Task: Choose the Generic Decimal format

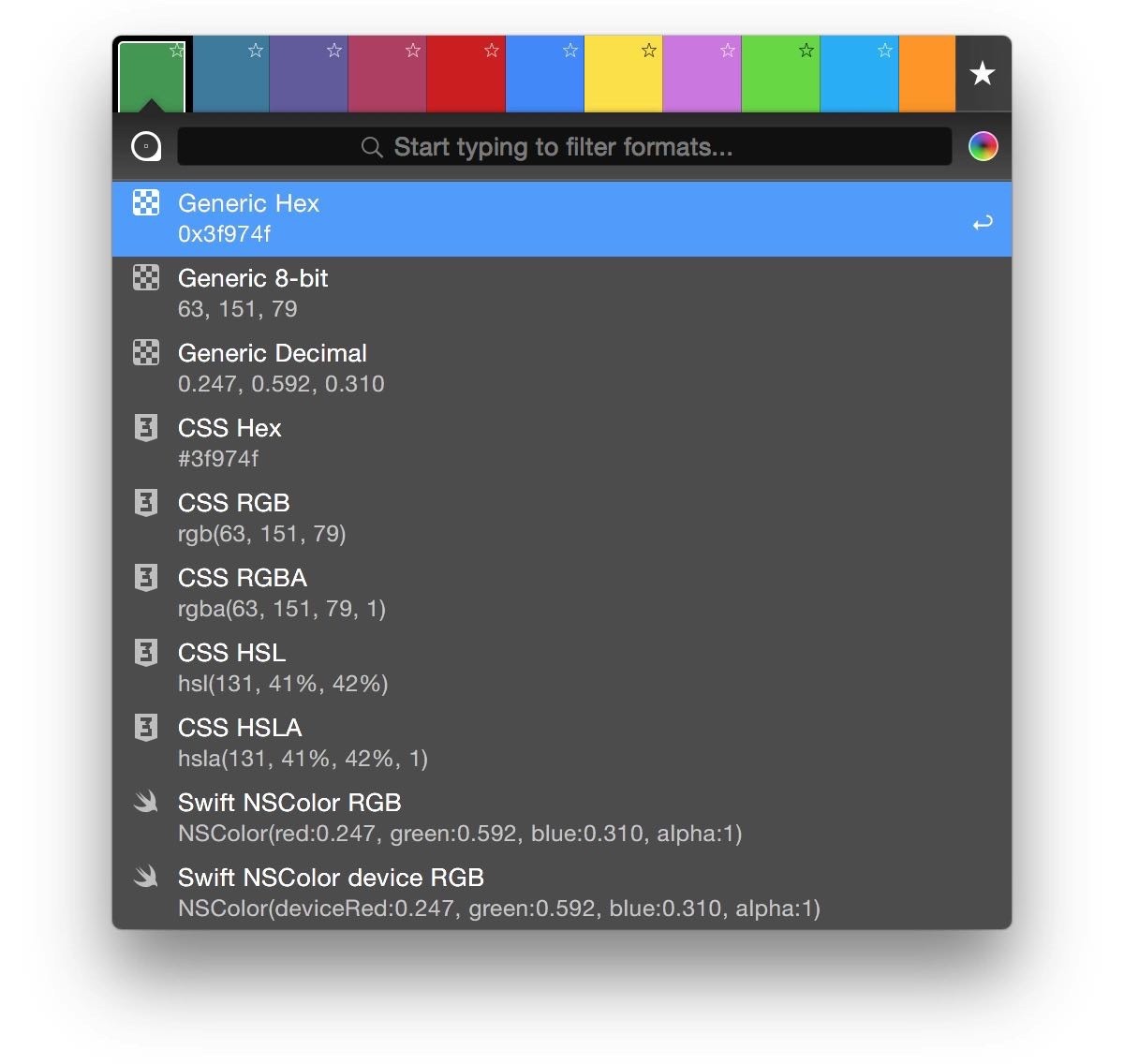Action: click(562, 369)
